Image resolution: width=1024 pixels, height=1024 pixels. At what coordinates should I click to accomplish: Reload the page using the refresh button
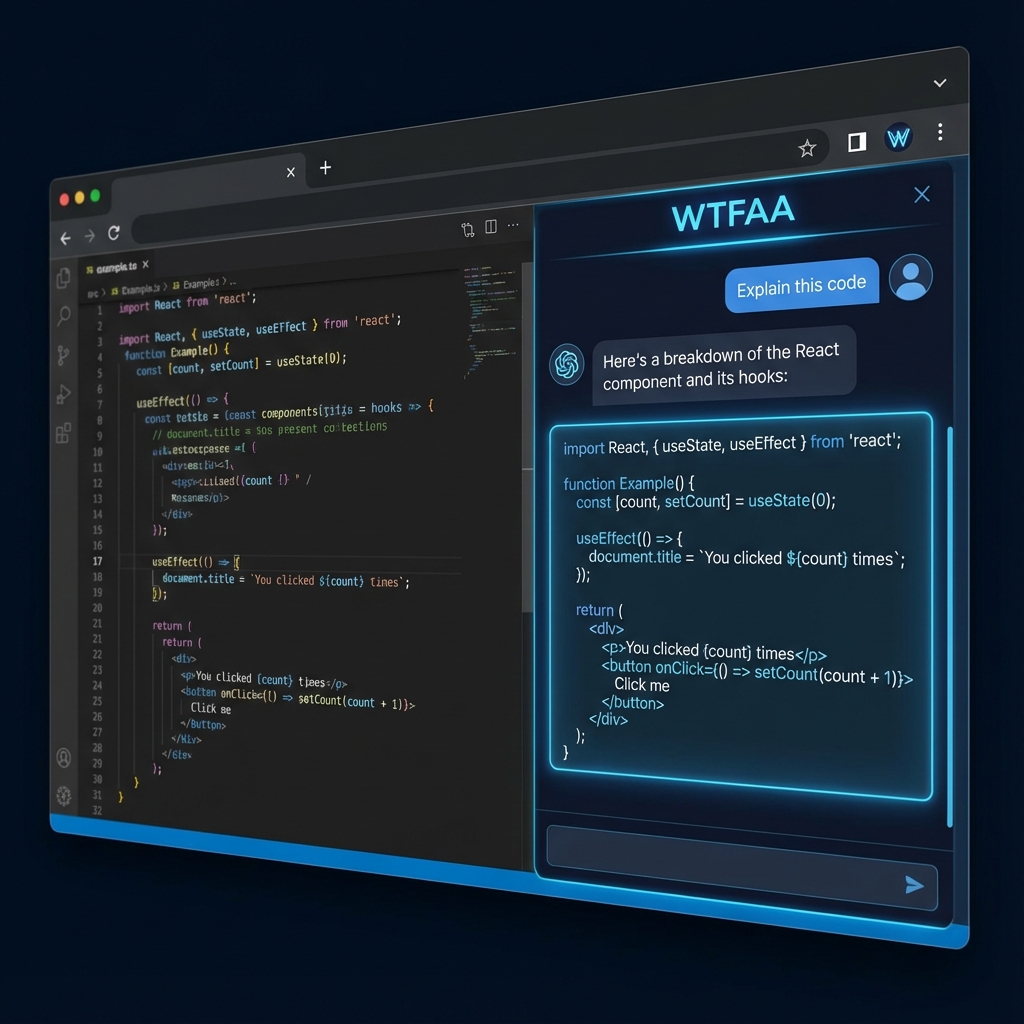coord(114,233)
